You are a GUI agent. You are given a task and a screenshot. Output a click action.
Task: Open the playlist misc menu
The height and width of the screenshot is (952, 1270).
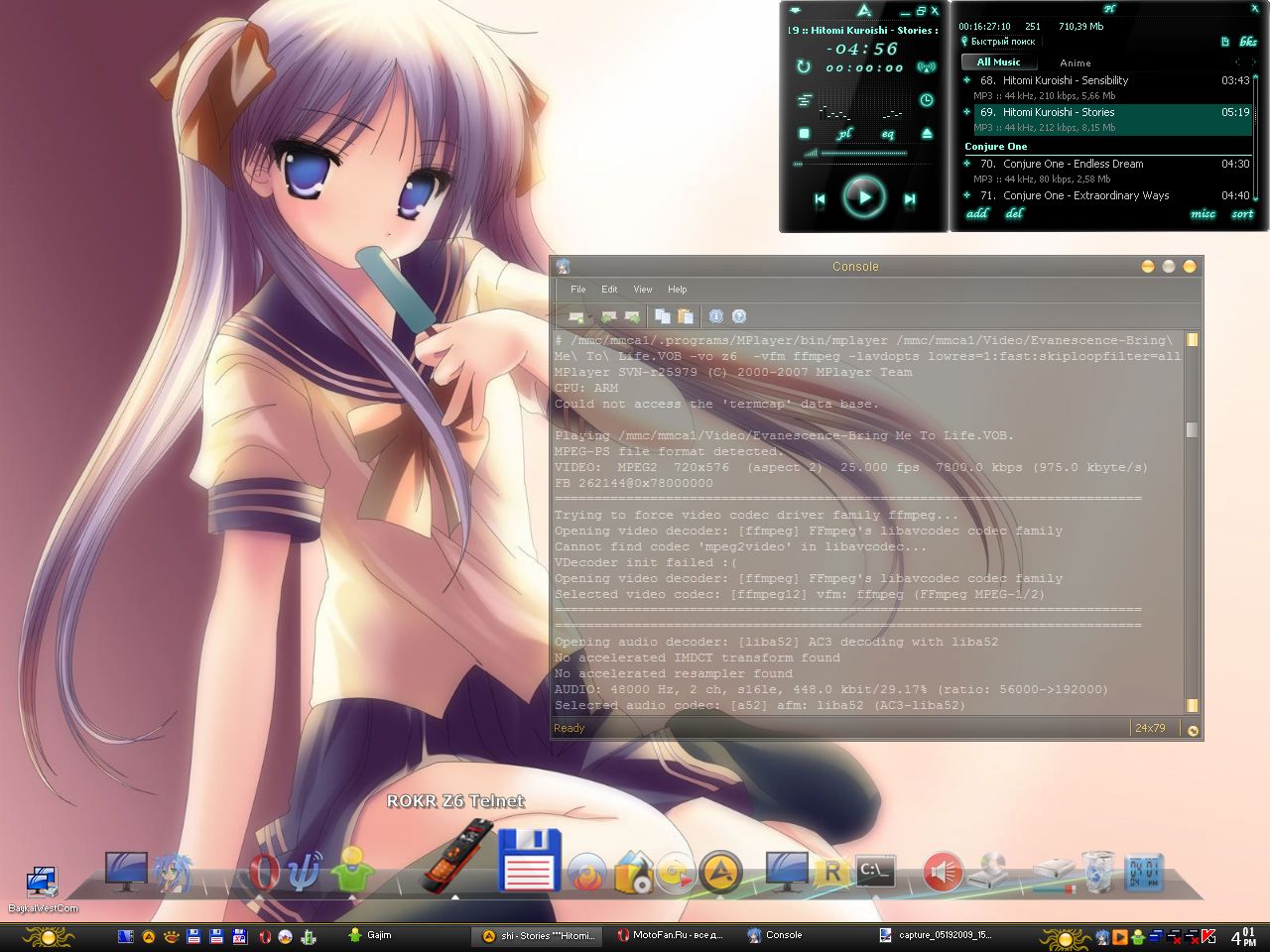point(1203,213)
